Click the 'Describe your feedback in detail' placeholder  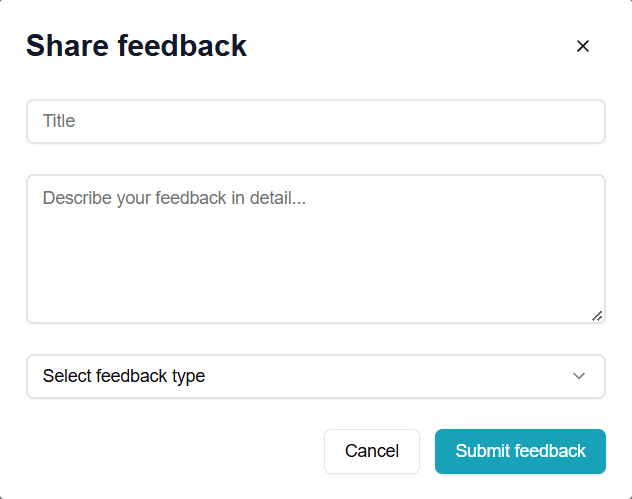tap(174, 198)
